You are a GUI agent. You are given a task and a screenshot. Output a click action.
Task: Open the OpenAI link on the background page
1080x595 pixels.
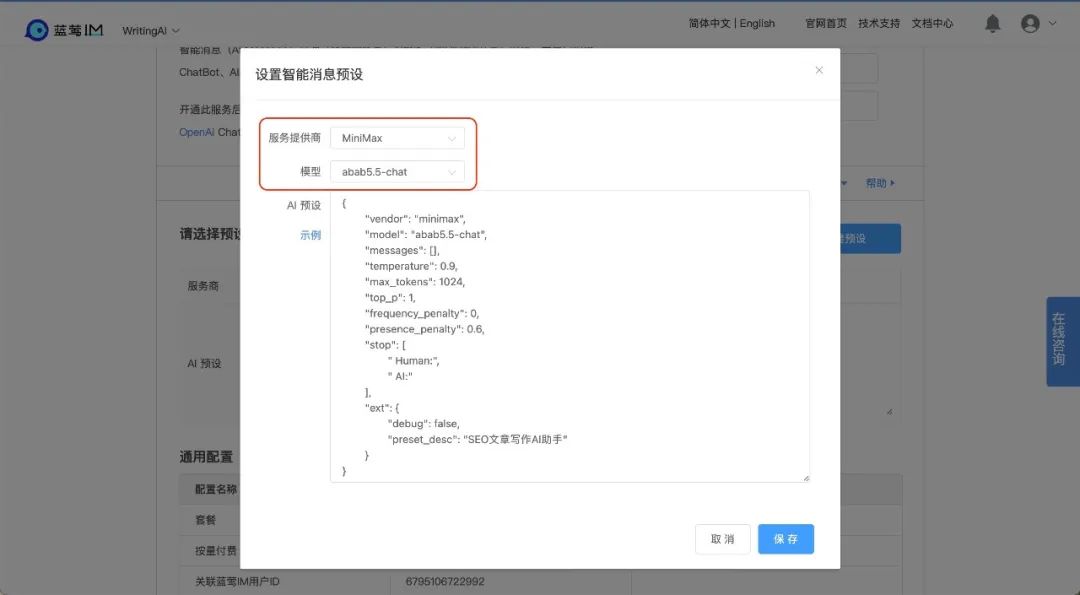coord(196,132)
